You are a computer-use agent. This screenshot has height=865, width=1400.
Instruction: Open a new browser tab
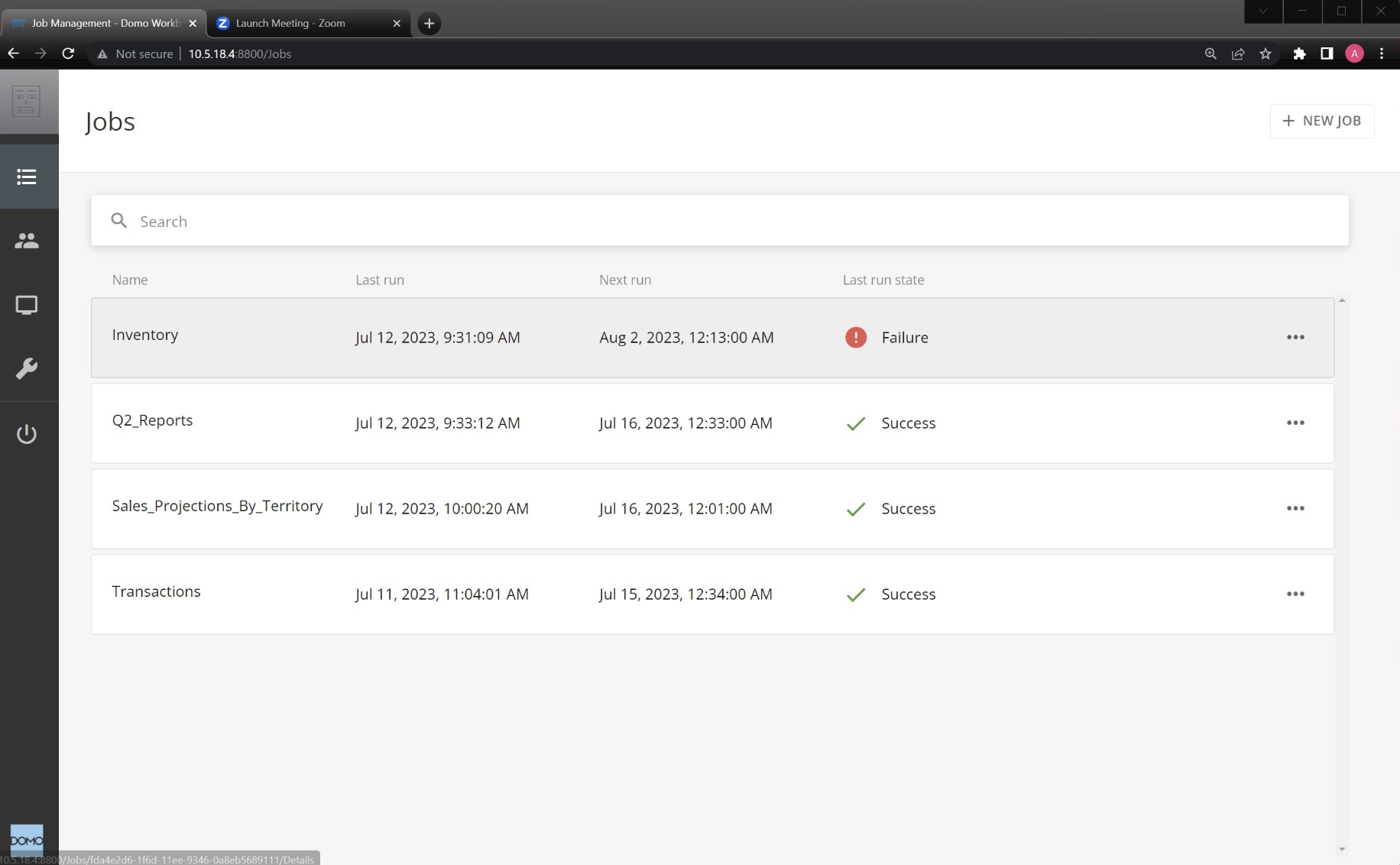(x=429, y=23)
